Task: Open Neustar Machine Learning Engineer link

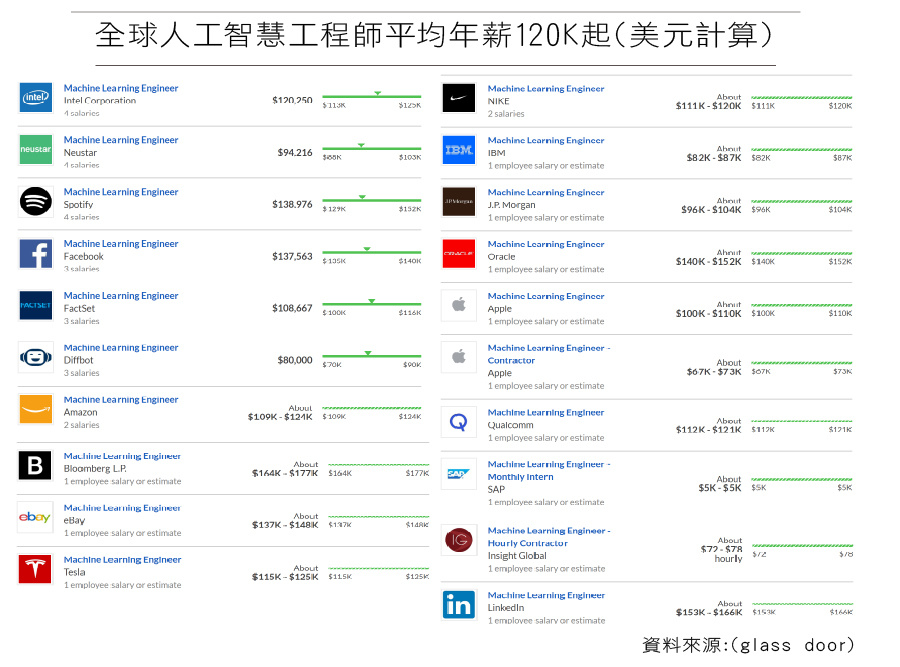Action: click(x=121, y=139)
